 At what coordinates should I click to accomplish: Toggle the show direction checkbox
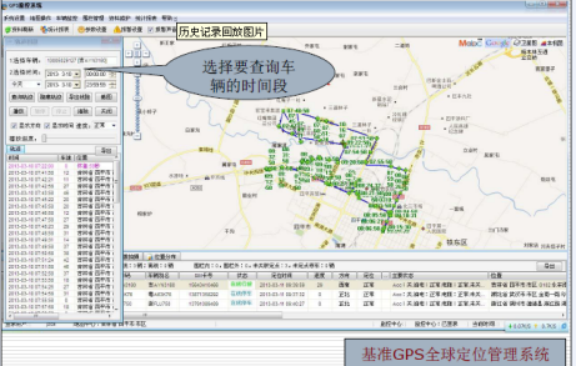pos(14,126)
